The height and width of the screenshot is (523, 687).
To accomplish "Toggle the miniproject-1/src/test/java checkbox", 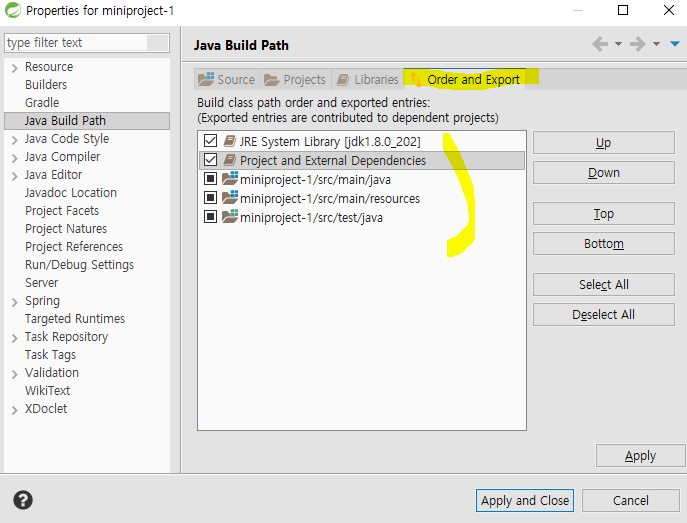I will click(x=210, y=216).
